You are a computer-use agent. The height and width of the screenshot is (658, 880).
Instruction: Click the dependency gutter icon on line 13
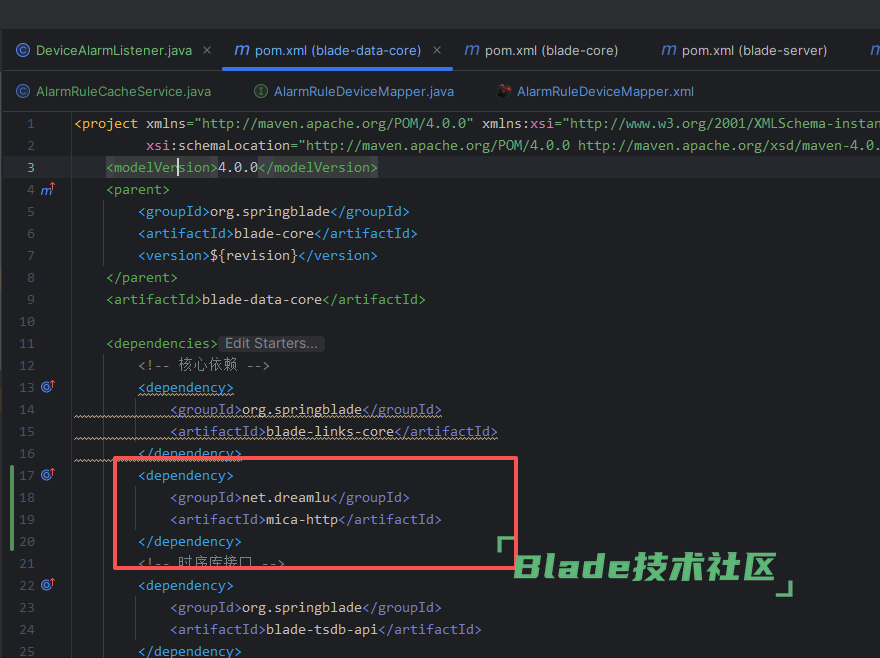click(x=47, y=387)
